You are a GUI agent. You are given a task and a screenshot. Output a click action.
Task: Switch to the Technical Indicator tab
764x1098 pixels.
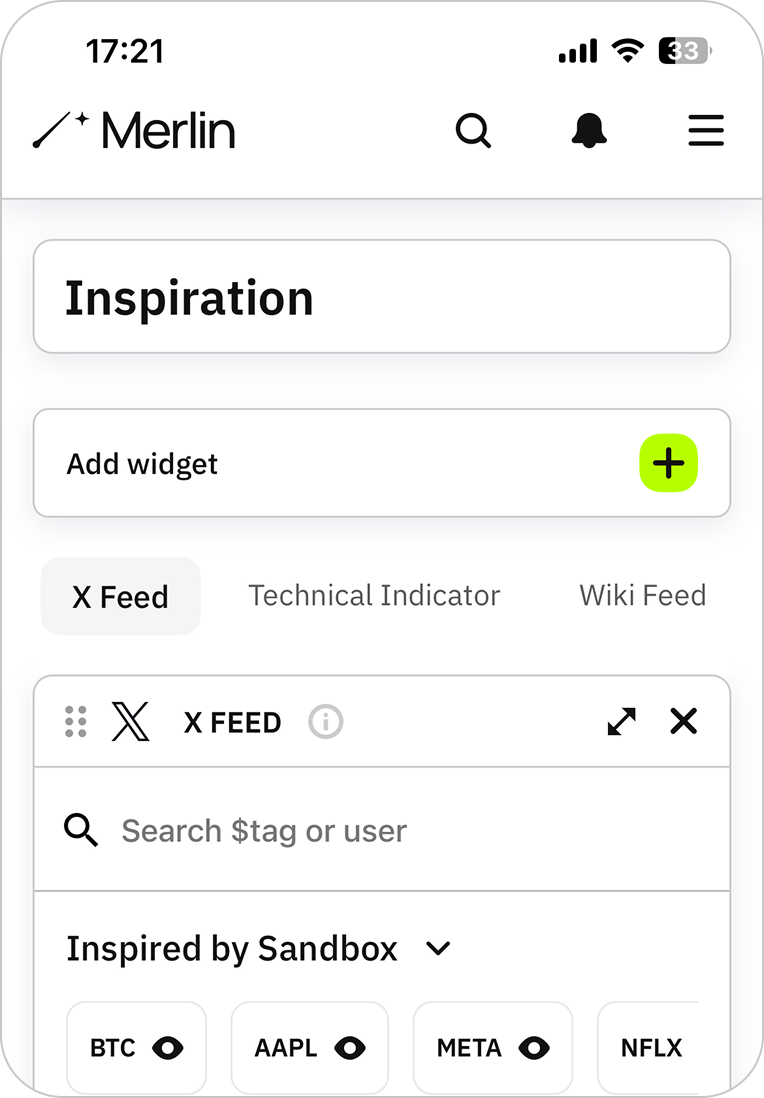click(x=374, y=596)
